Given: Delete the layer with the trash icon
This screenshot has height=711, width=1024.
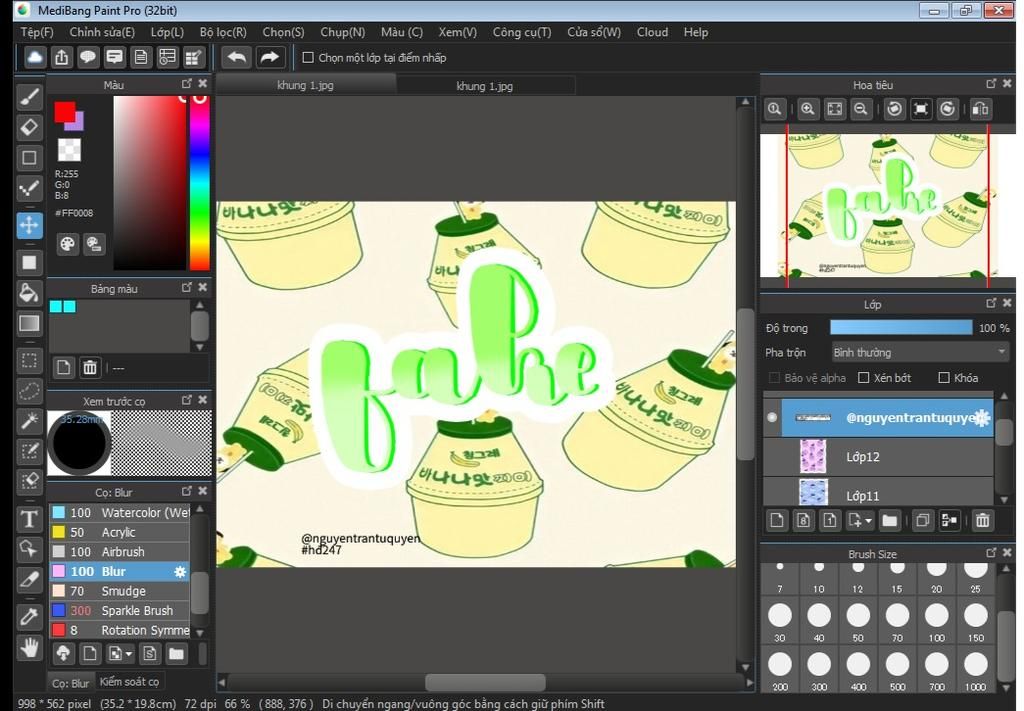Looking at the screenshot, I should coord(982,520).
